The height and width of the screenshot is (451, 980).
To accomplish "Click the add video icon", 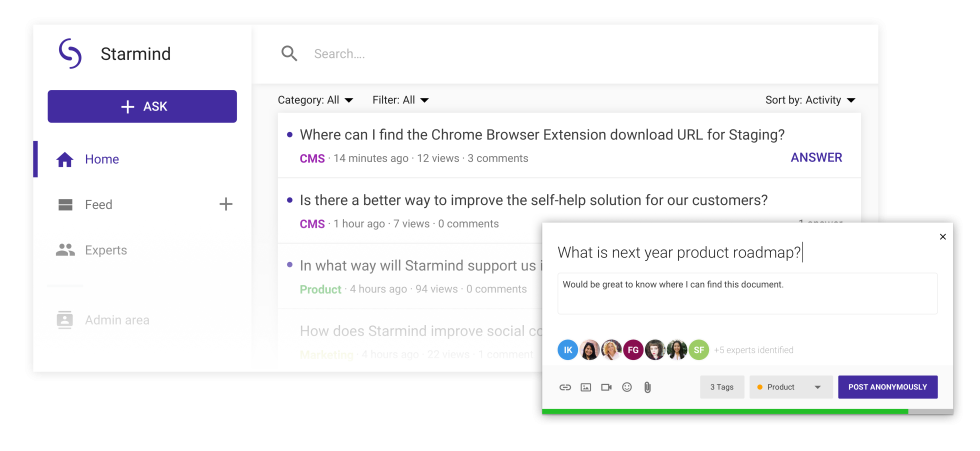I will (x=606, y=387).
